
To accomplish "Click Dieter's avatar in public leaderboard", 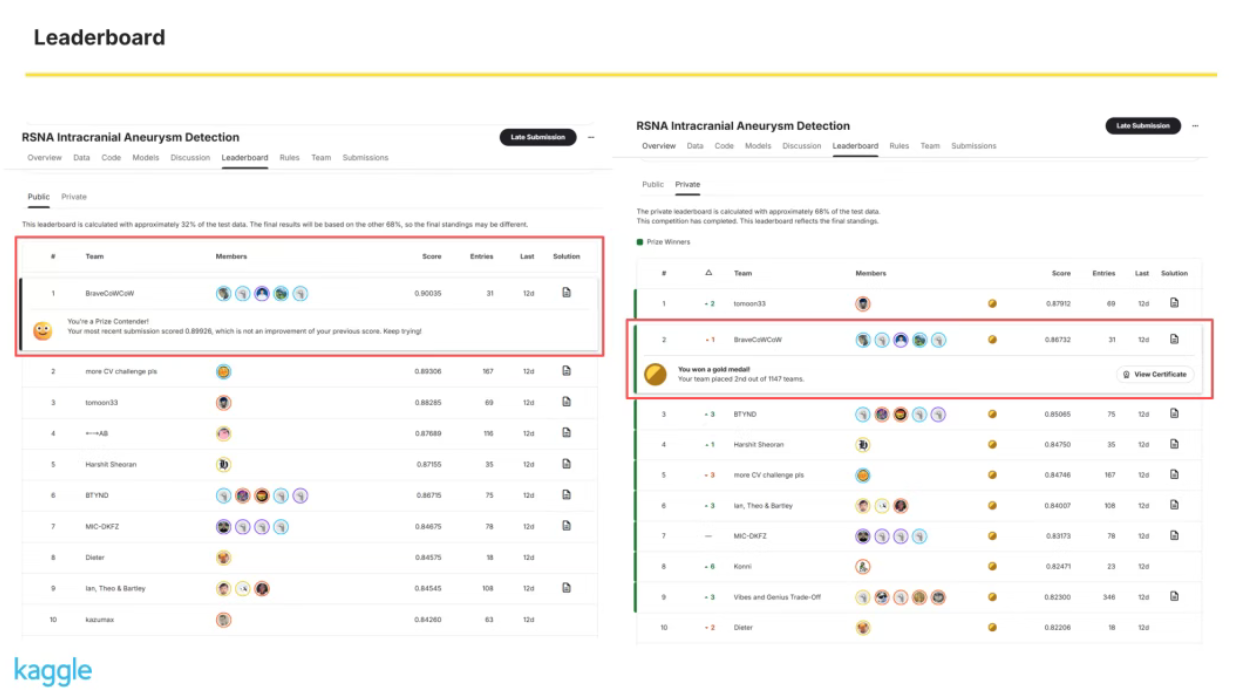I will coord(224,557).
